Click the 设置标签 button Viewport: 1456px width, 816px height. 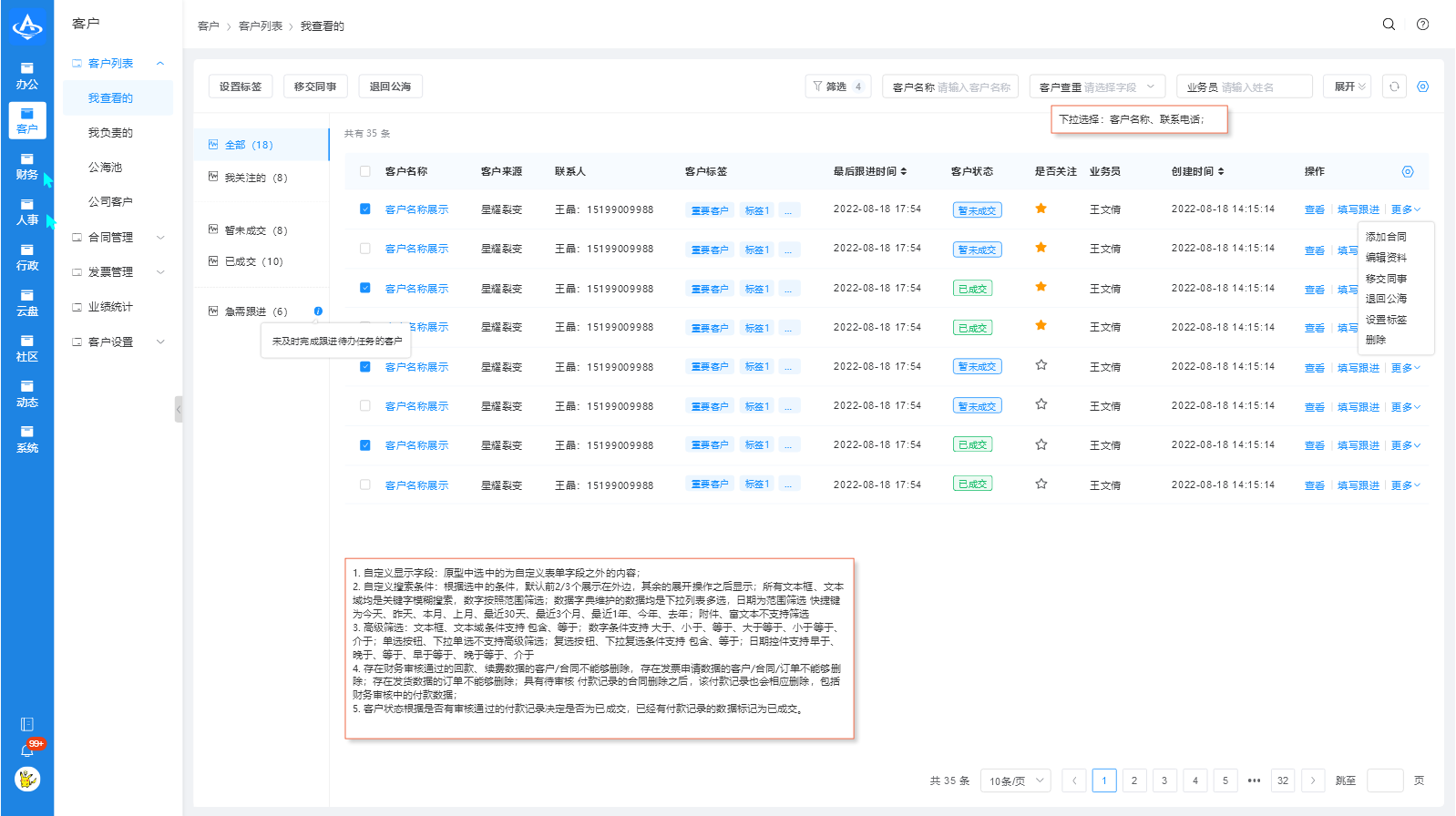[x=241, y=87]
